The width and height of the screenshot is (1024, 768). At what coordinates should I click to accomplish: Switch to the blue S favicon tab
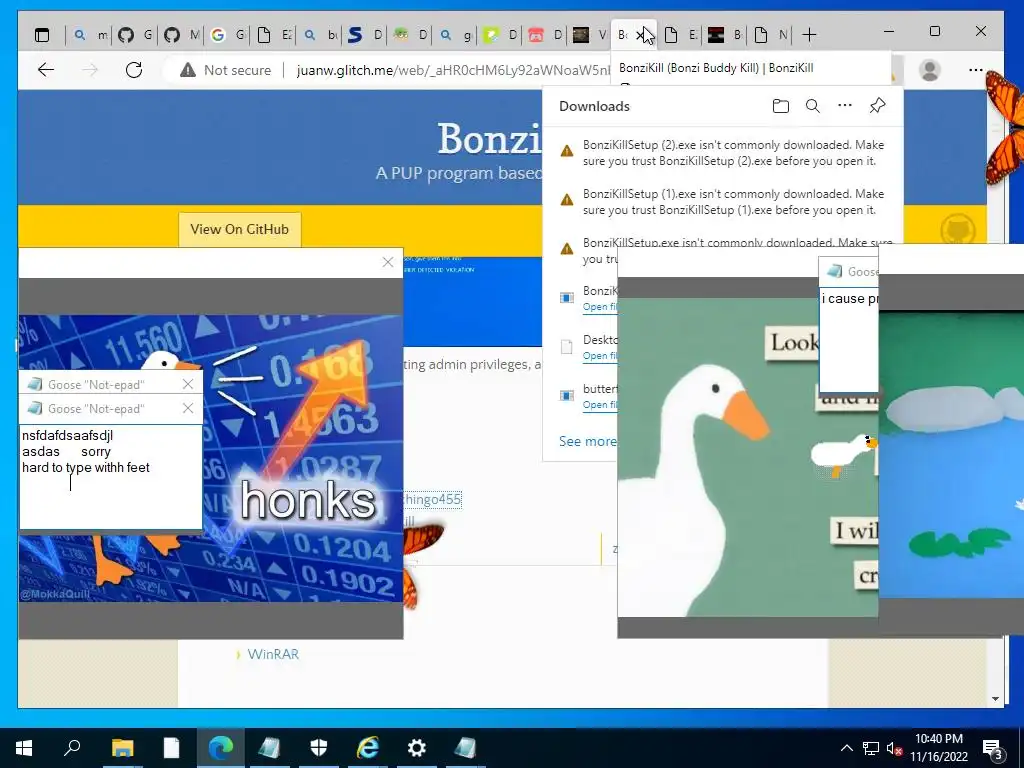point(365,35)
